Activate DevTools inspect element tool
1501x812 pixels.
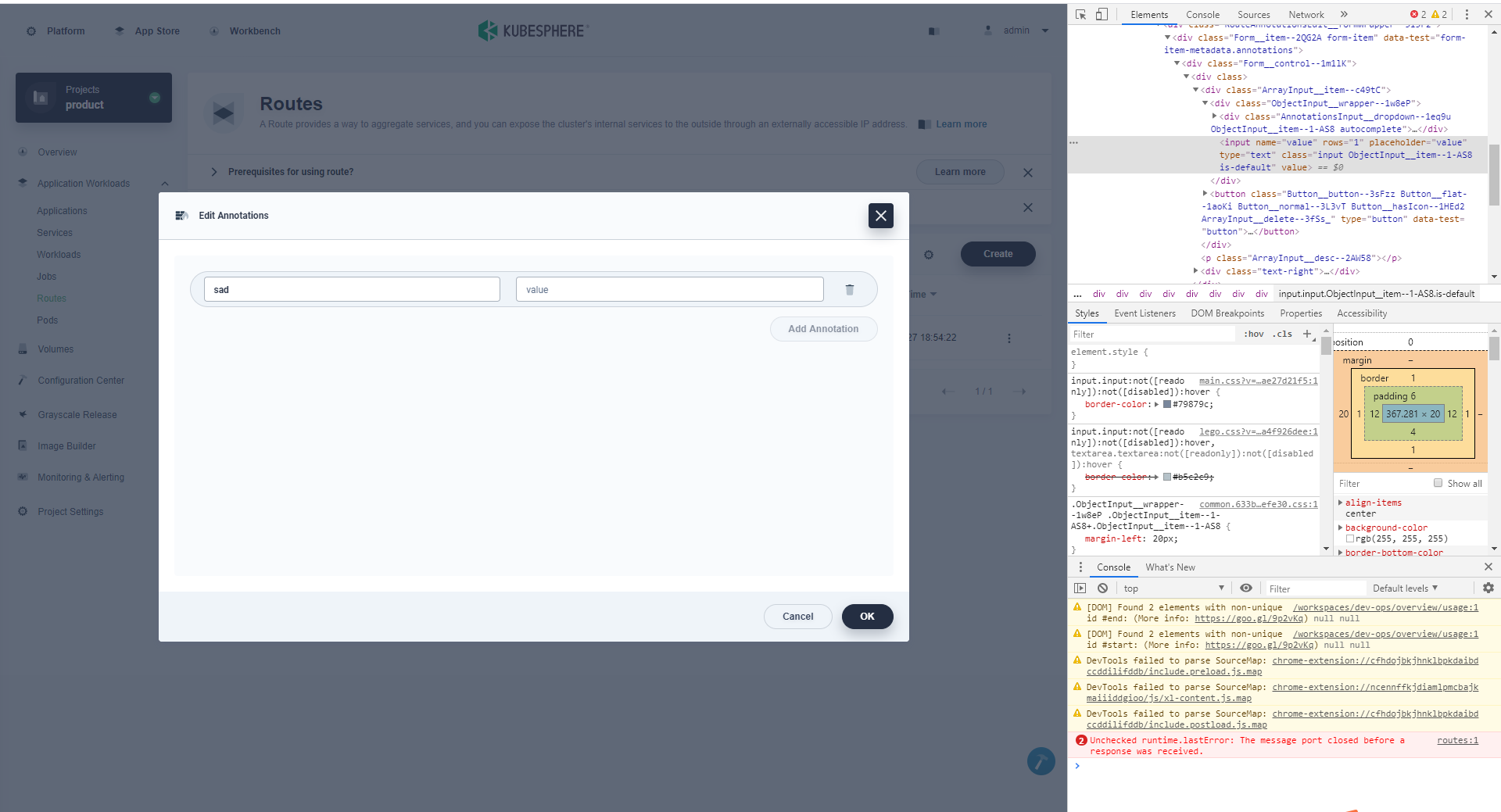(1081, 14)
